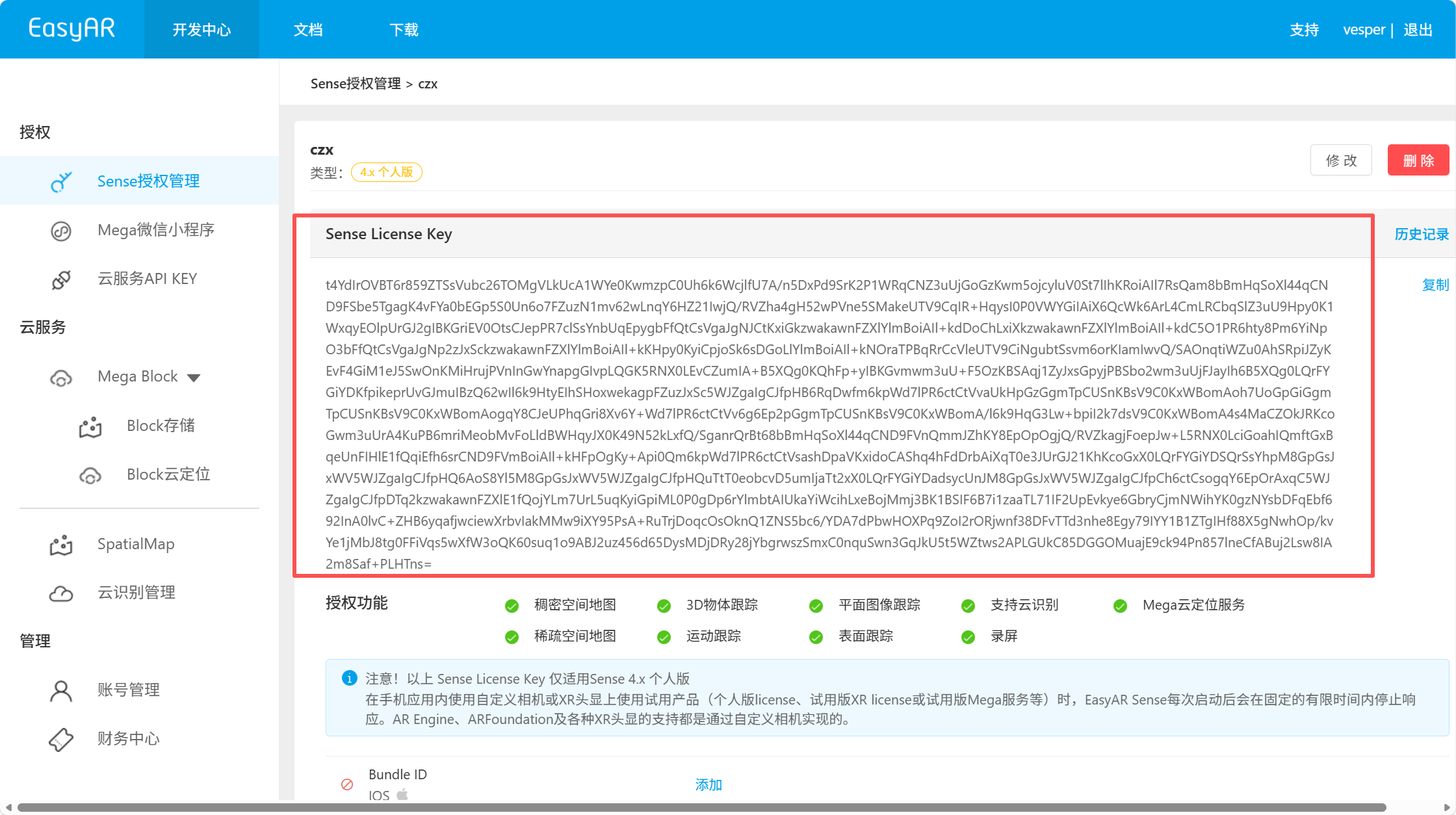Click the 录屏 green checkmark

[968, 637]
